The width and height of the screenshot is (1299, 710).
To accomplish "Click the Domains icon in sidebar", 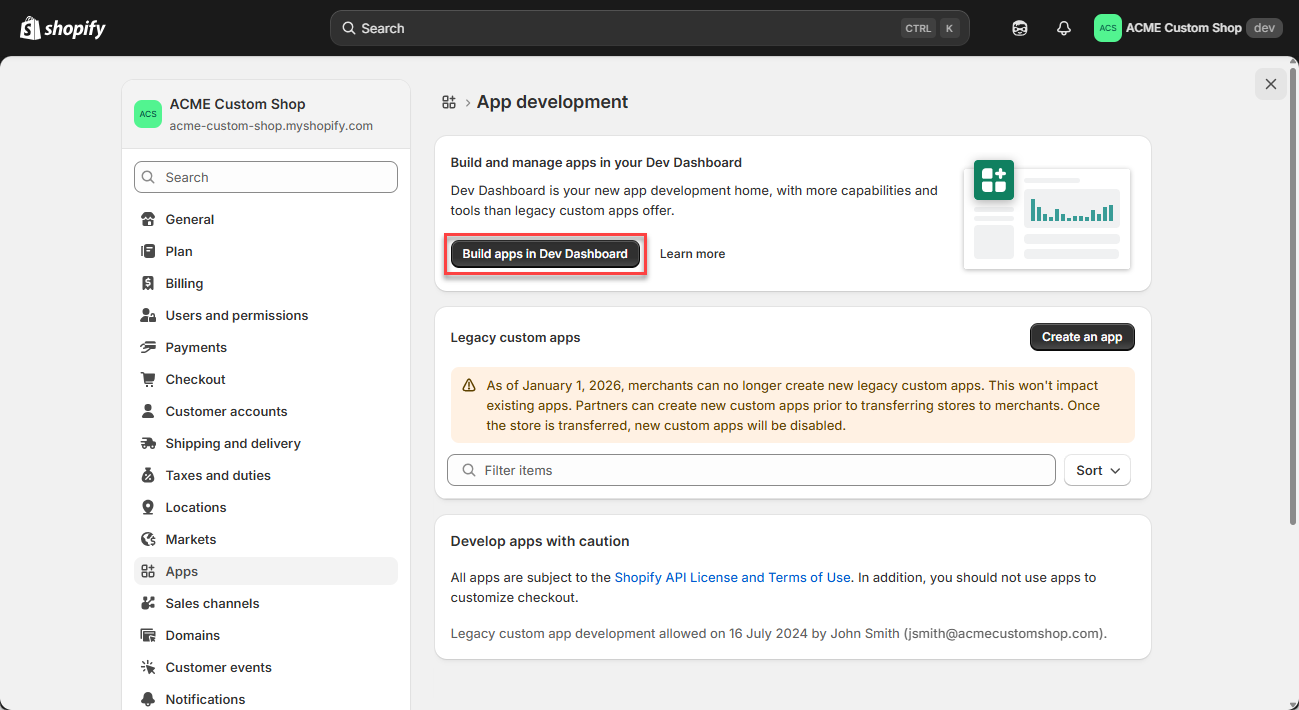I will [x=148, y=635].
